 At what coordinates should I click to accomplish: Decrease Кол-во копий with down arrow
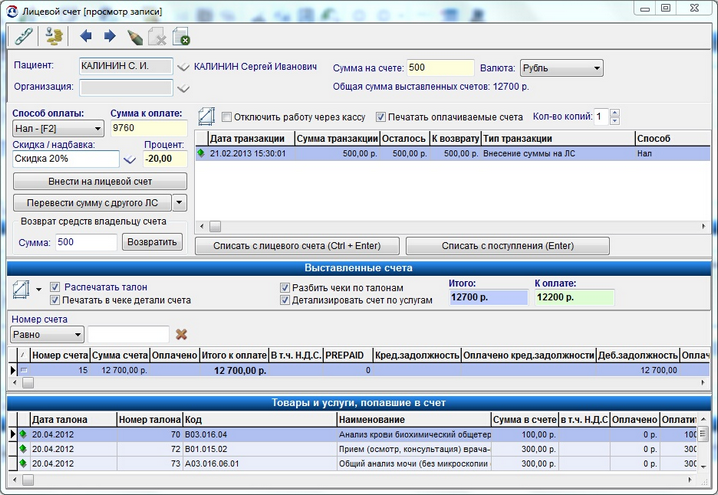pyautogui.click(x=615, y=121)
